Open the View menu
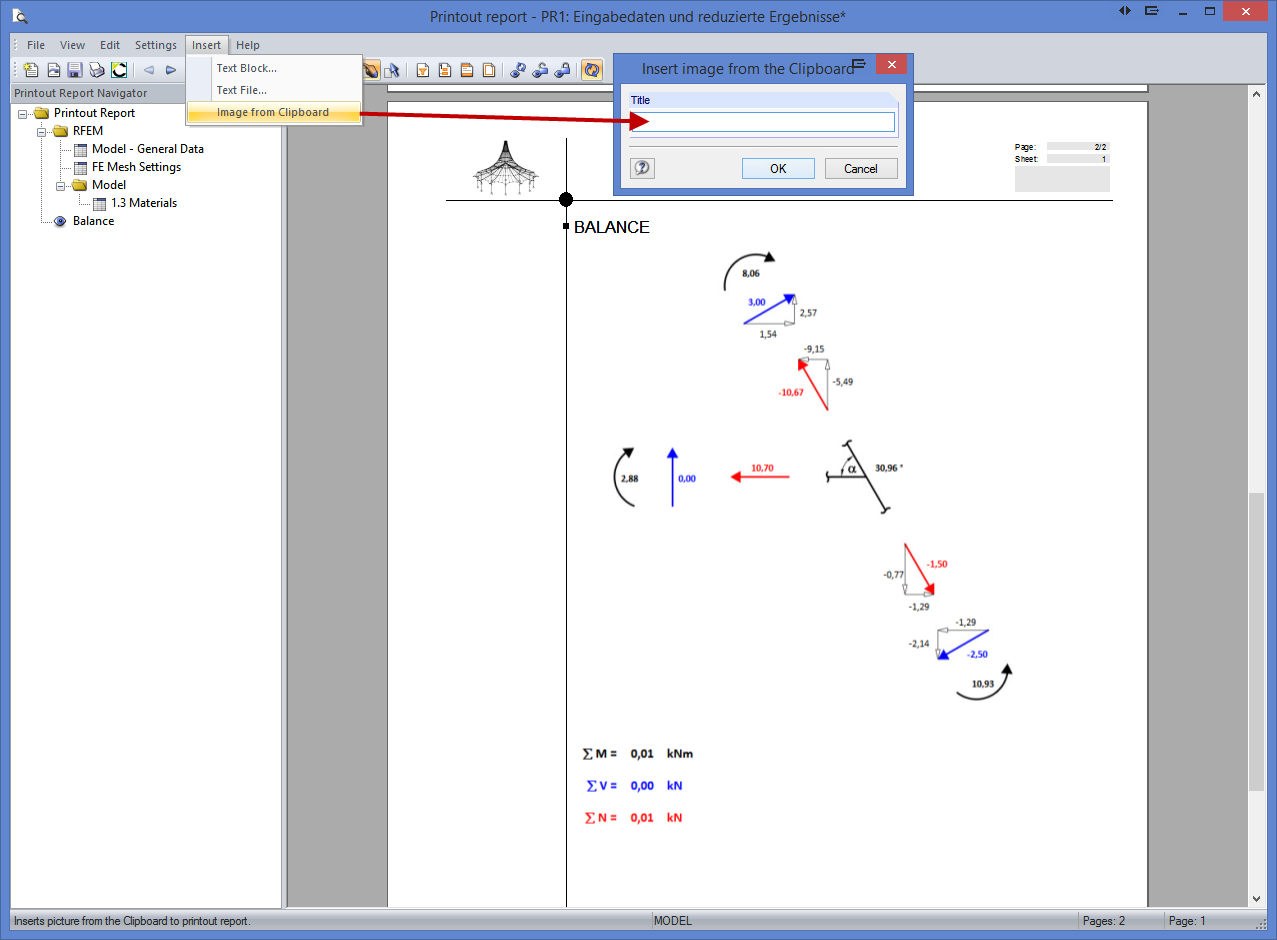The image size is (1277, 940). [72, 45]
